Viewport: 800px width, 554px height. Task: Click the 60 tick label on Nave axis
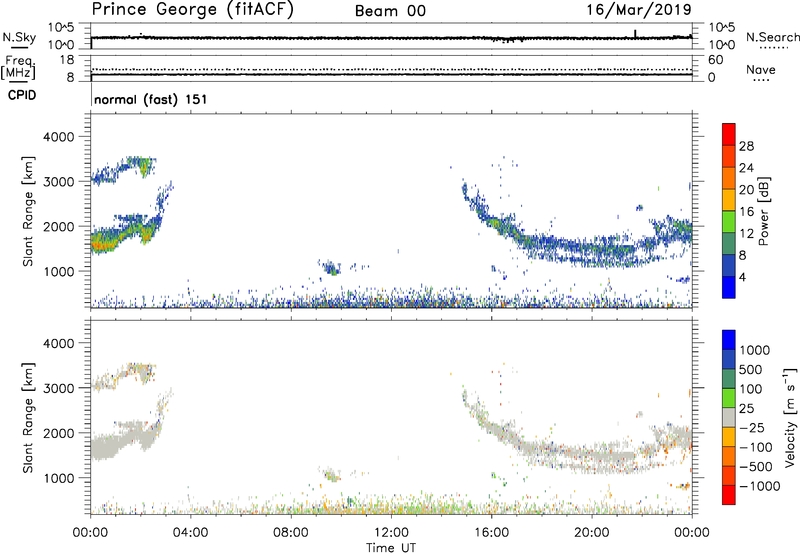click(715, 60)
